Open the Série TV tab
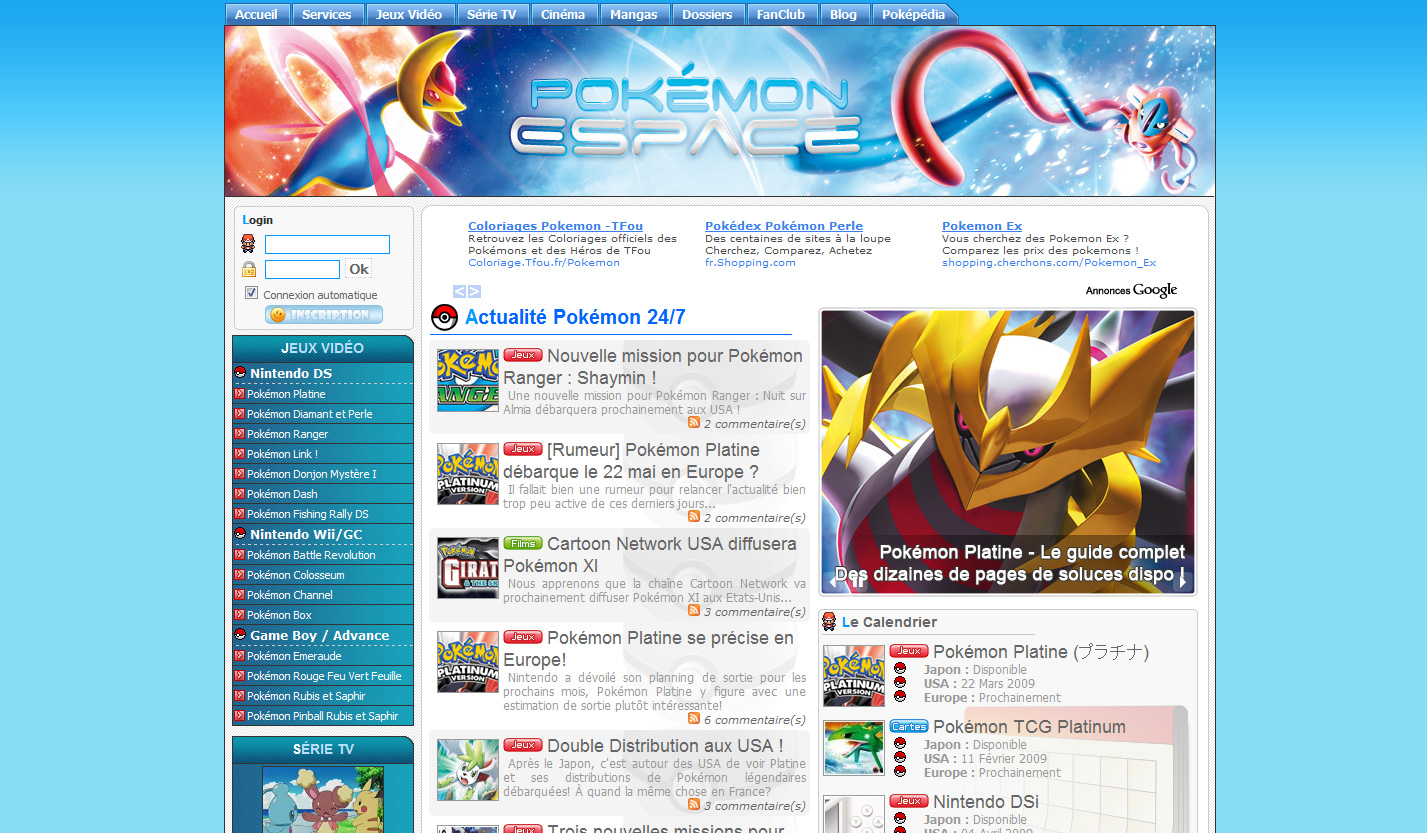The height and width of the screenshot is (833, 1427). pyautogui.click(x=492, y=14)
